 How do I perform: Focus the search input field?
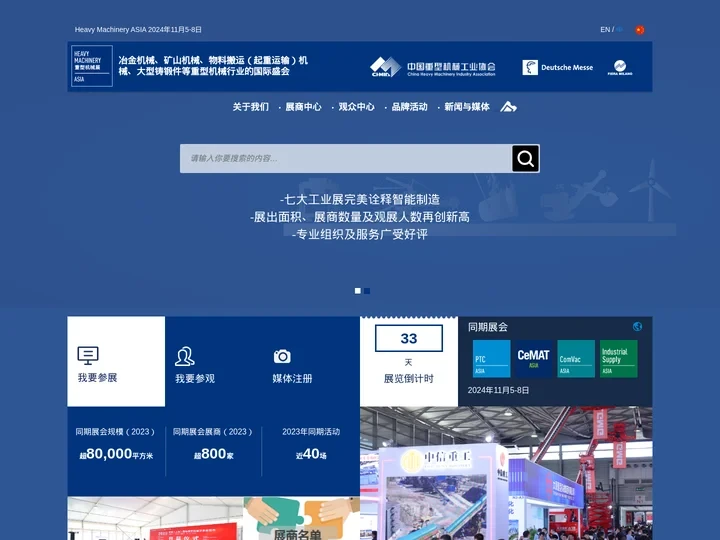[346, 158]
